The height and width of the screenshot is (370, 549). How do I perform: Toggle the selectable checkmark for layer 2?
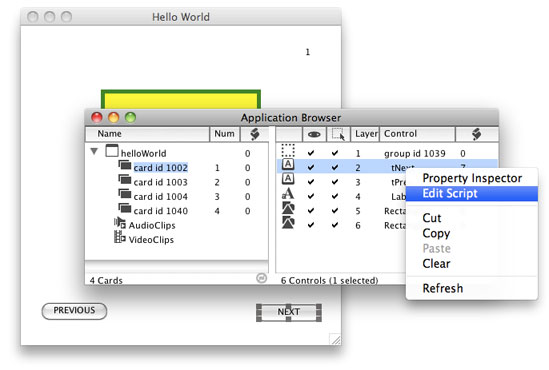(335, 168)
